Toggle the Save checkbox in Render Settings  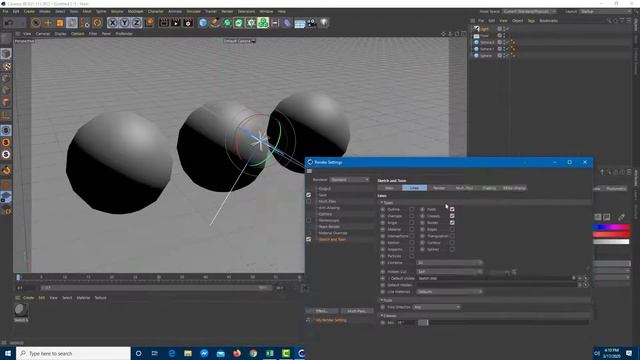pos(309,195)
